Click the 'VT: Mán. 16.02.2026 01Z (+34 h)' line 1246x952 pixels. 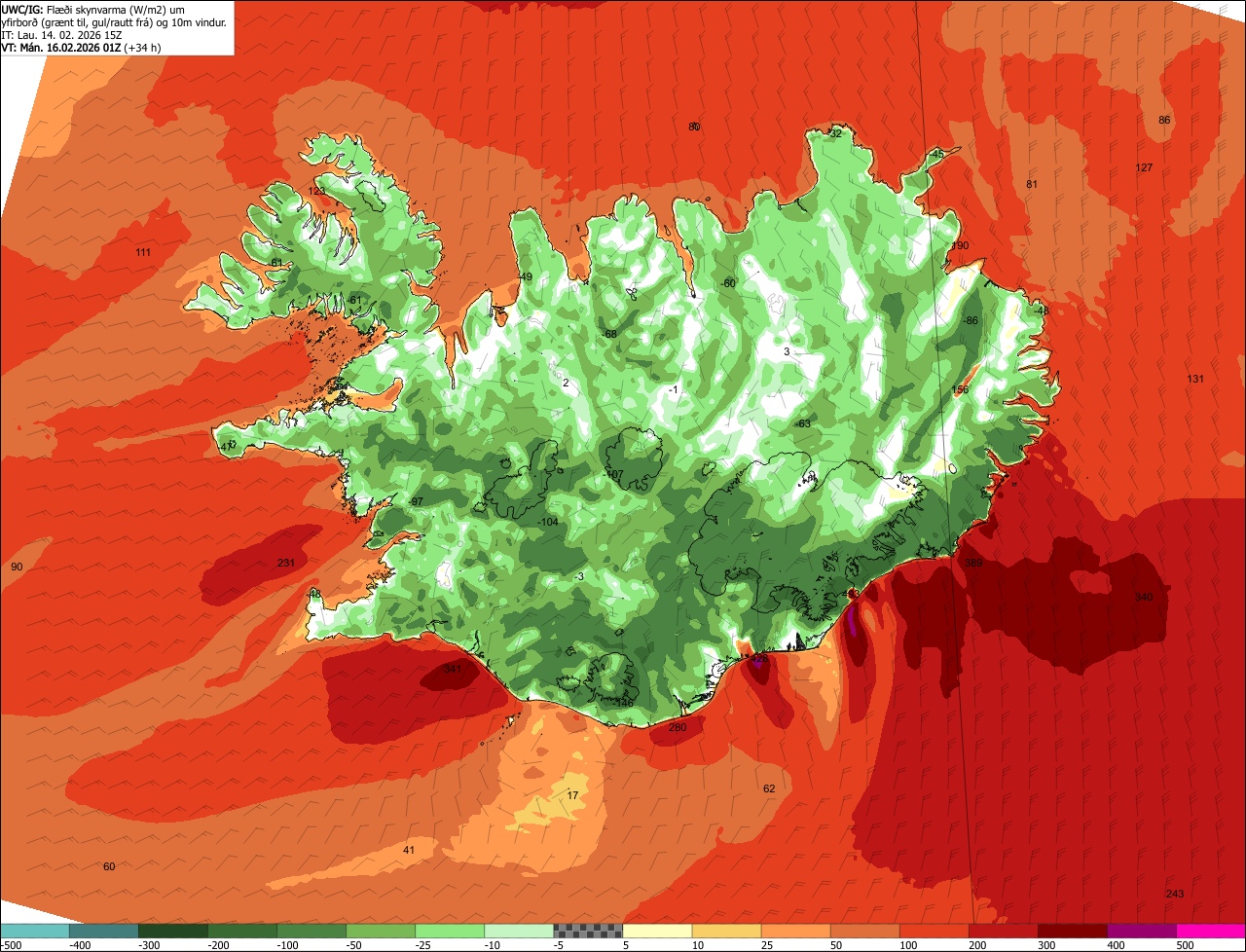(x=82, y=47)
